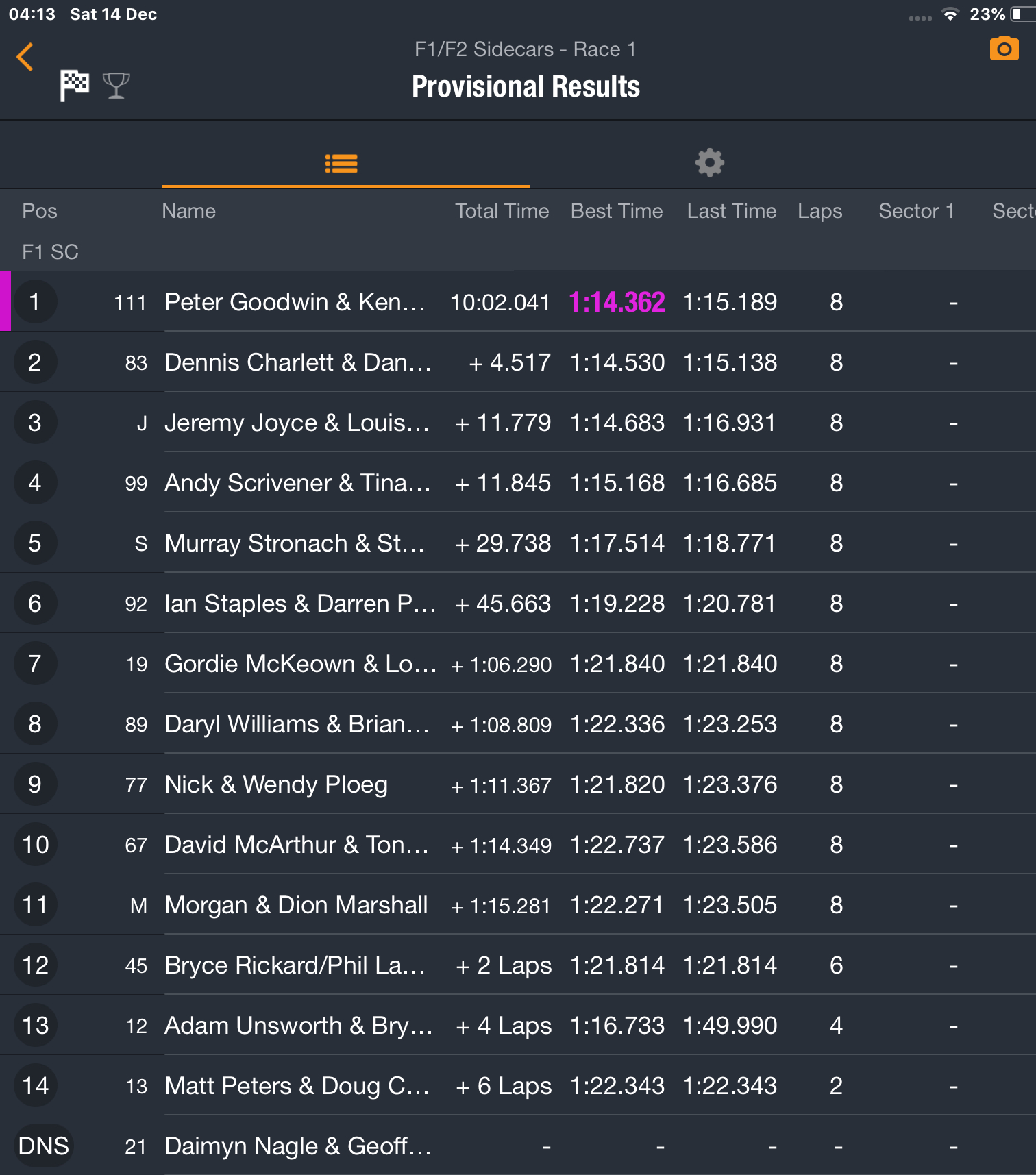Tap the orange back arrow
The image size is (1036, 1175).
click(25, 57)
